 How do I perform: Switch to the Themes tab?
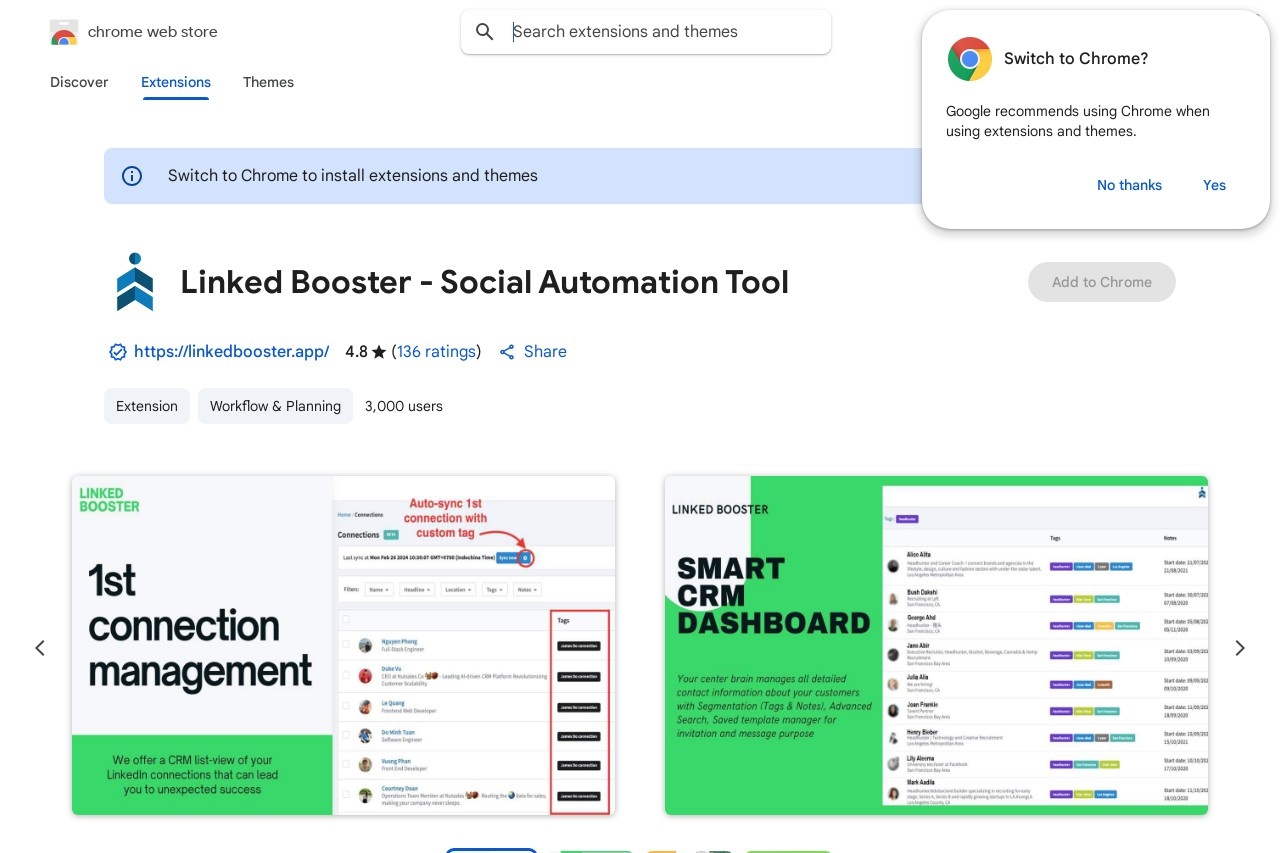[268, 82]
